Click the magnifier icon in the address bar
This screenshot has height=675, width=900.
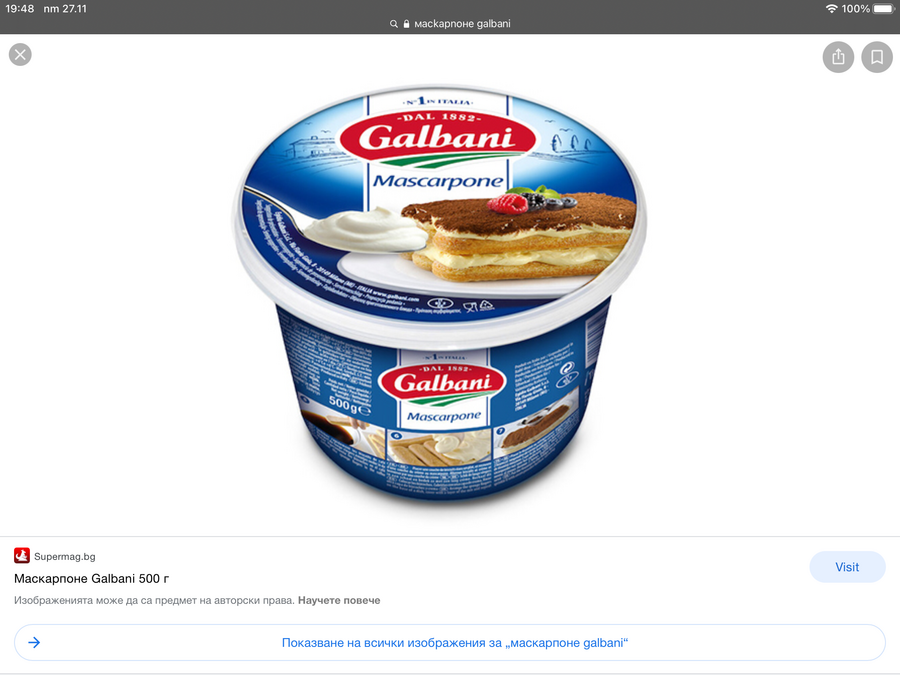pyautogui.click(x=394, y=24)
